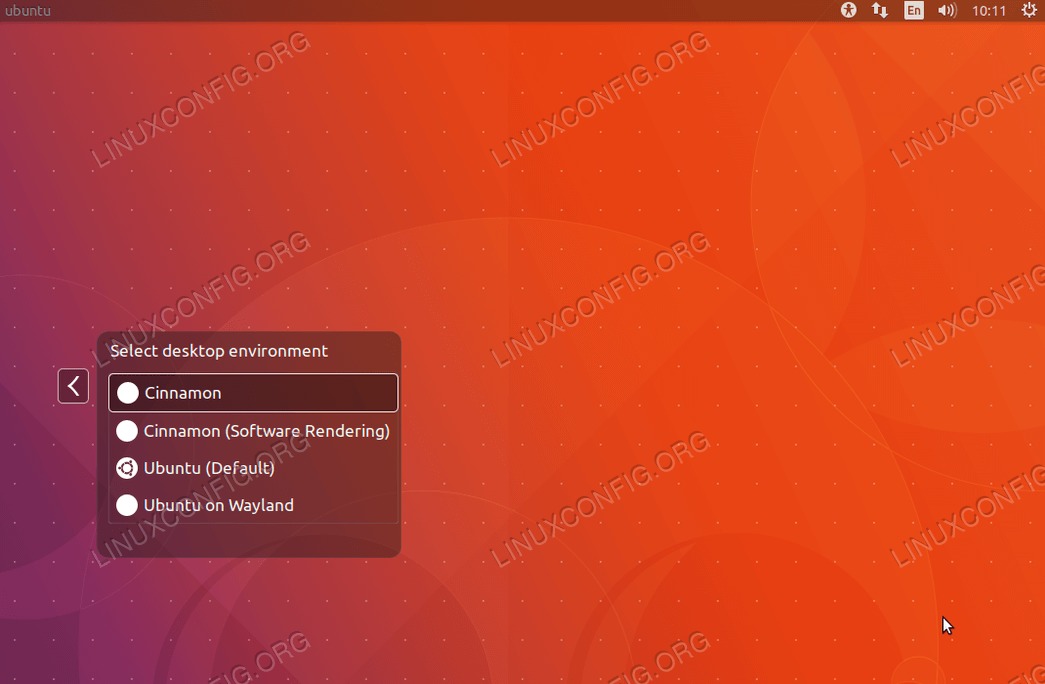1045x684 pixels.
Task: Open the accessibility menu in top bar
Action: (x=848, y=10)
